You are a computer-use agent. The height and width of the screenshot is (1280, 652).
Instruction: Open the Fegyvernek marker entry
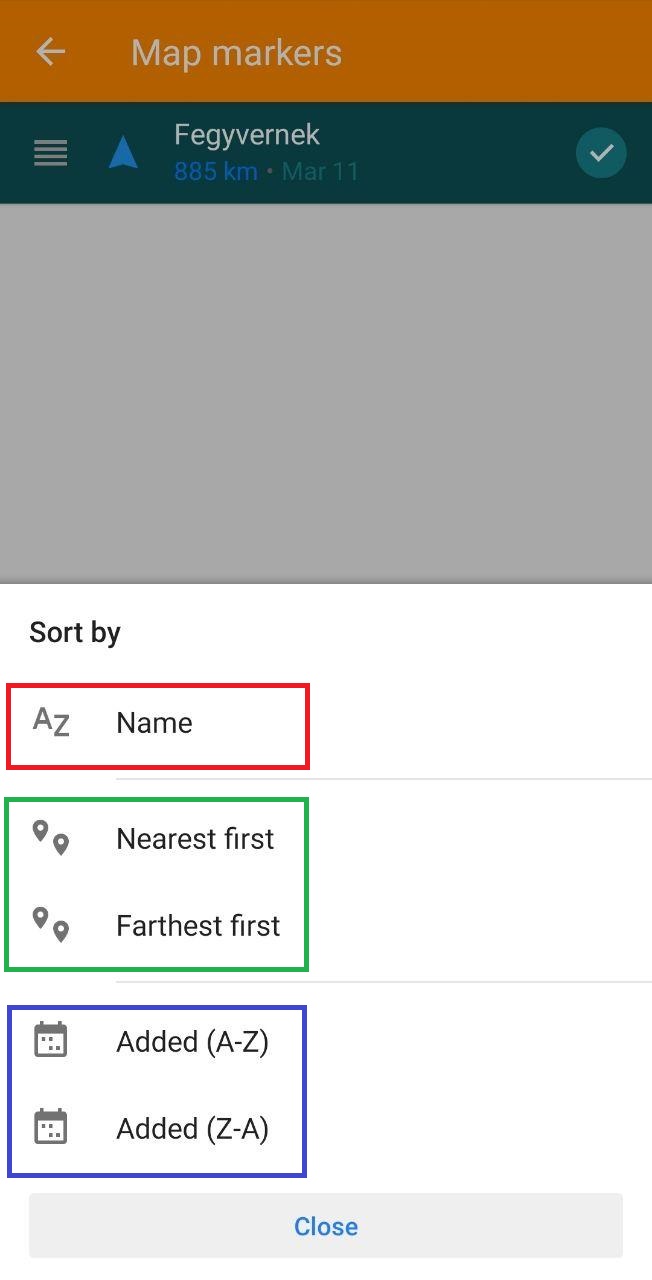click(247, 135)
